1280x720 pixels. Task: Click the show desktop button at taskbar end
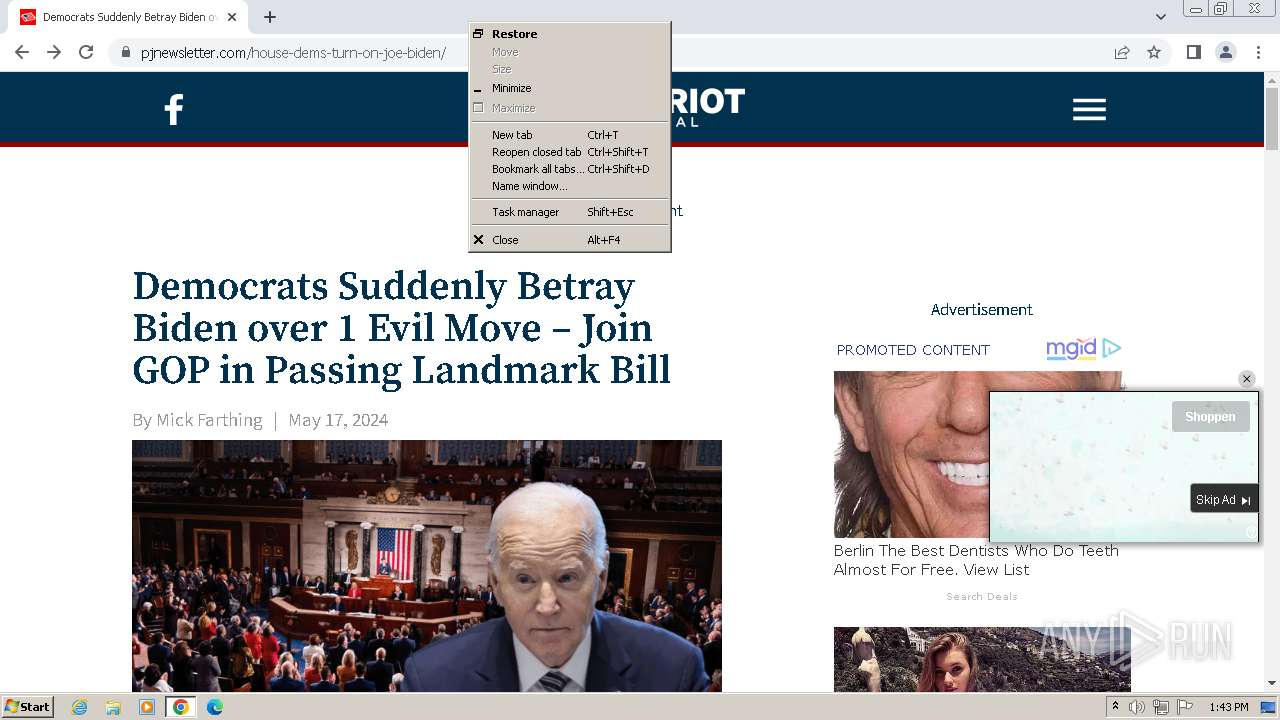coord(1268,707)
